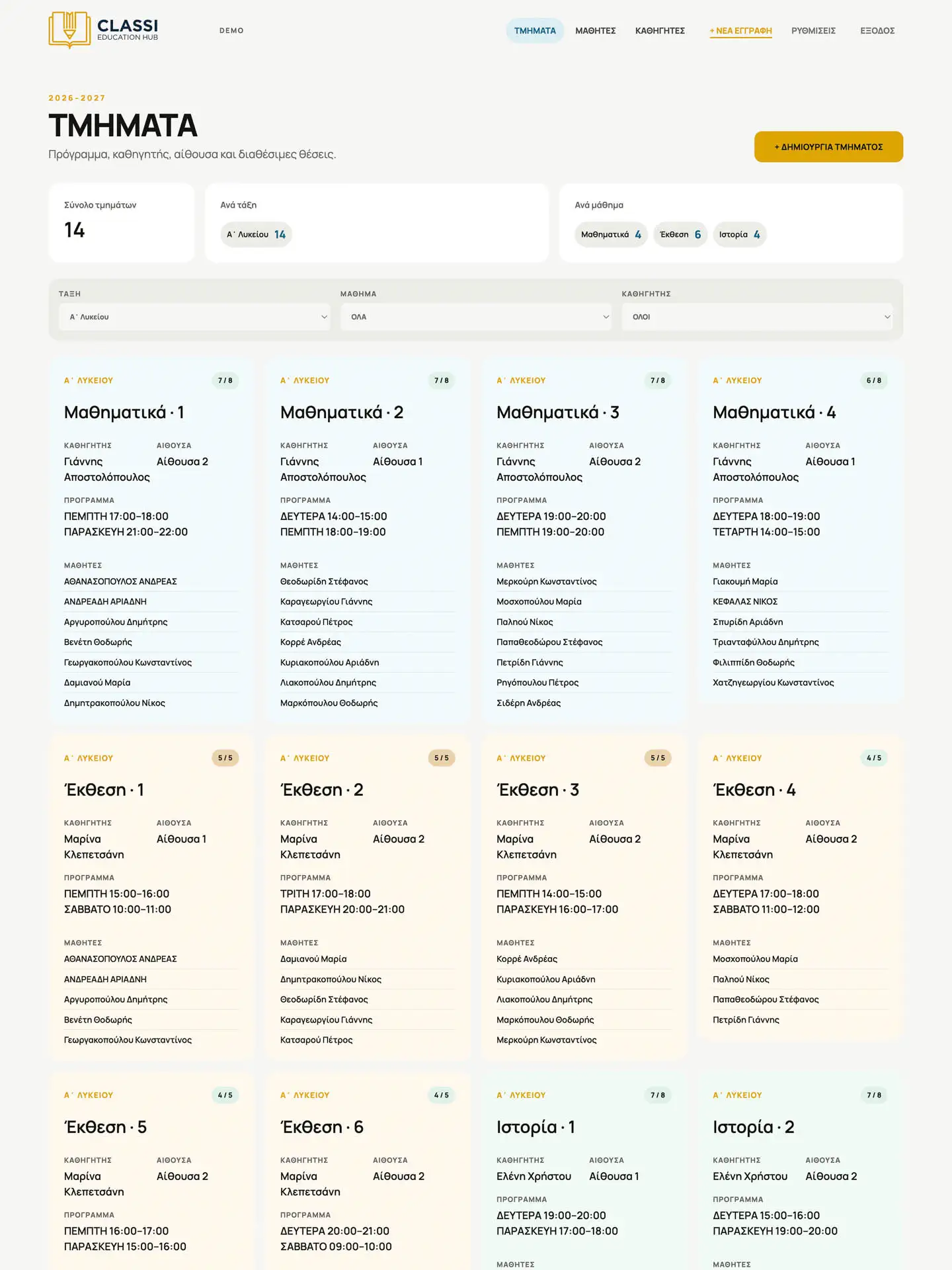Open the Έκθεση · 4 class card title

click(754, 790)
